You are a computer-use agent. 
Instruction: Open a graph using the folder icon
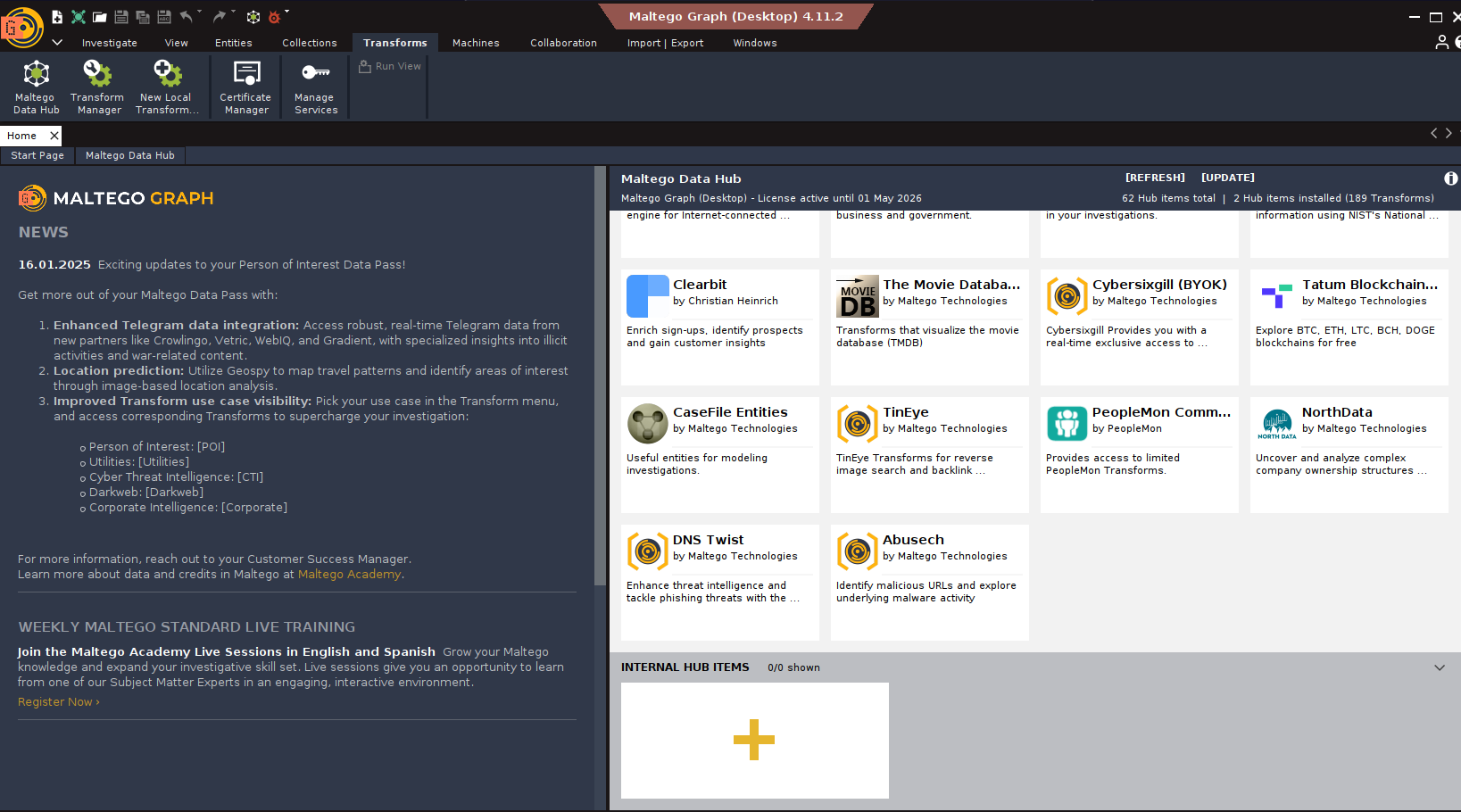(x=99, y=15)
